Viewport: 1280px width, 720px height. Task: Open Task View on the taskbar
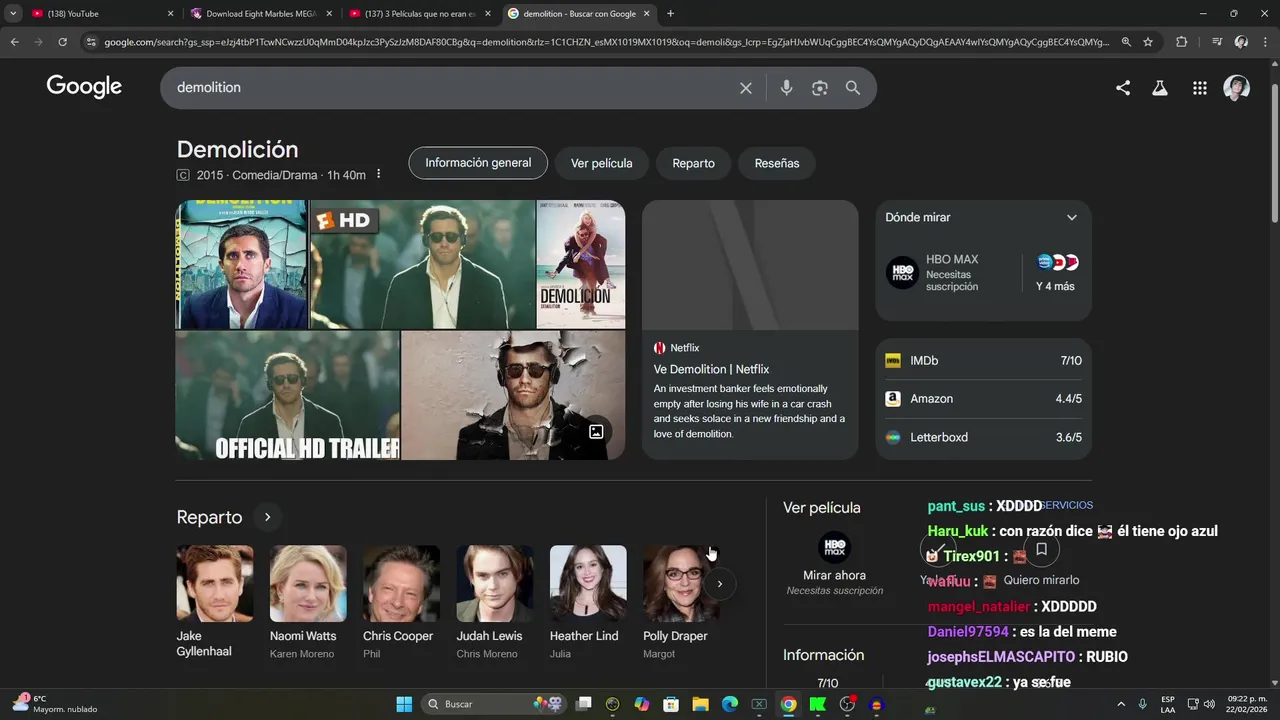point(584,704)
